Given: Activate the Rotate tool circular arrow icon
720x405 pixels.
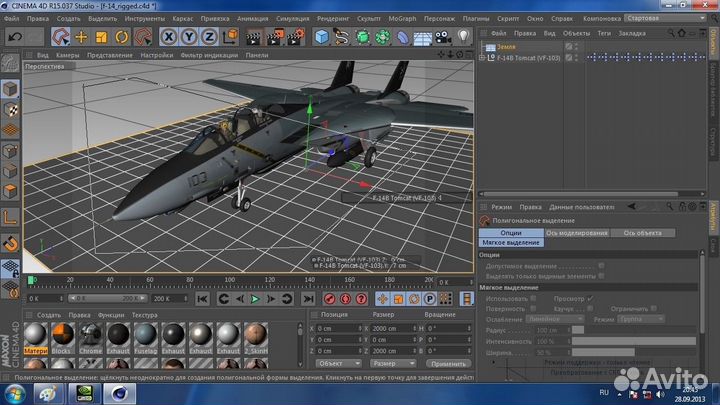Looking at the screenshot, I should (x=122, y=37).
